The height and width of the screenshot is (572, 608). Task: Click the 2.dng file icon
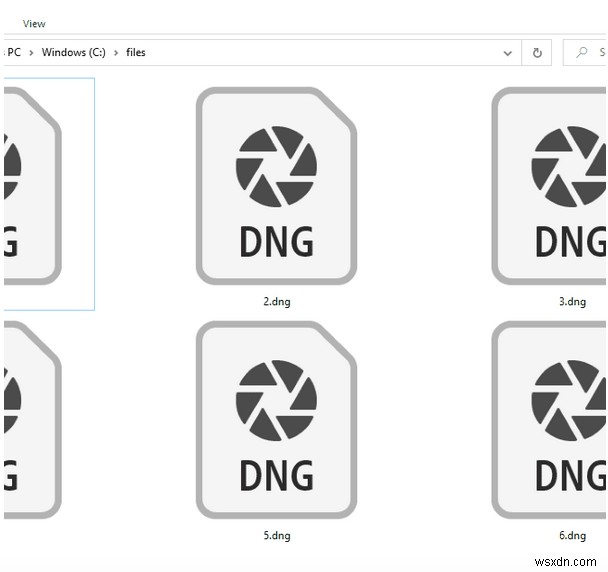(276, 186)
